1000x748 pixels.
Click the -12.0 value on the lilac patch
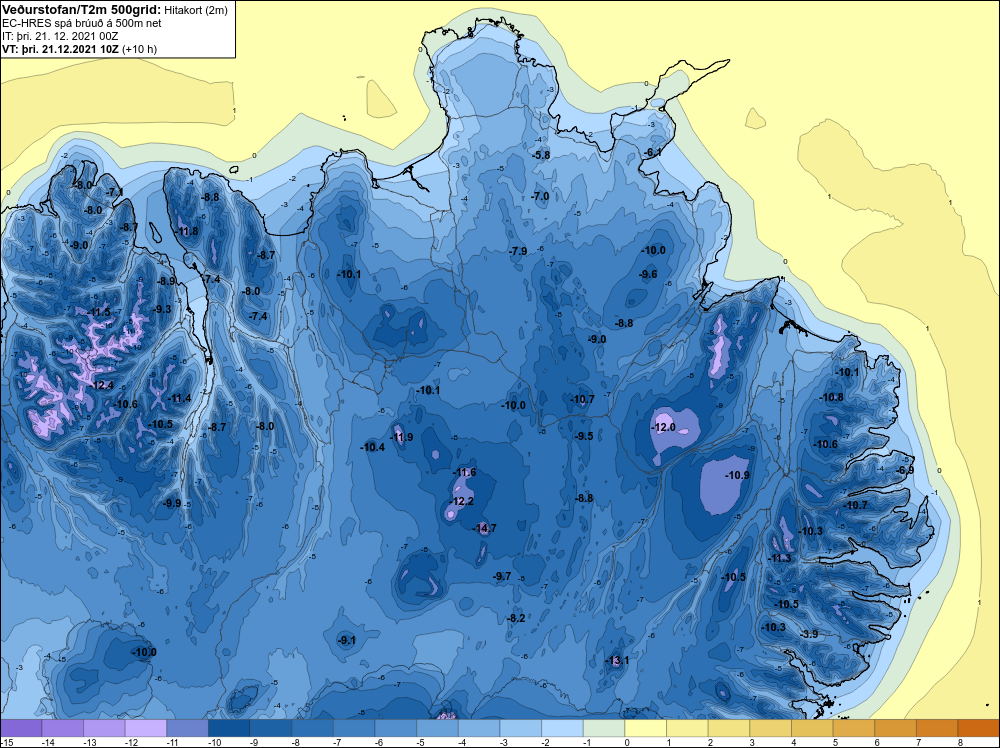tap(663, 427)
